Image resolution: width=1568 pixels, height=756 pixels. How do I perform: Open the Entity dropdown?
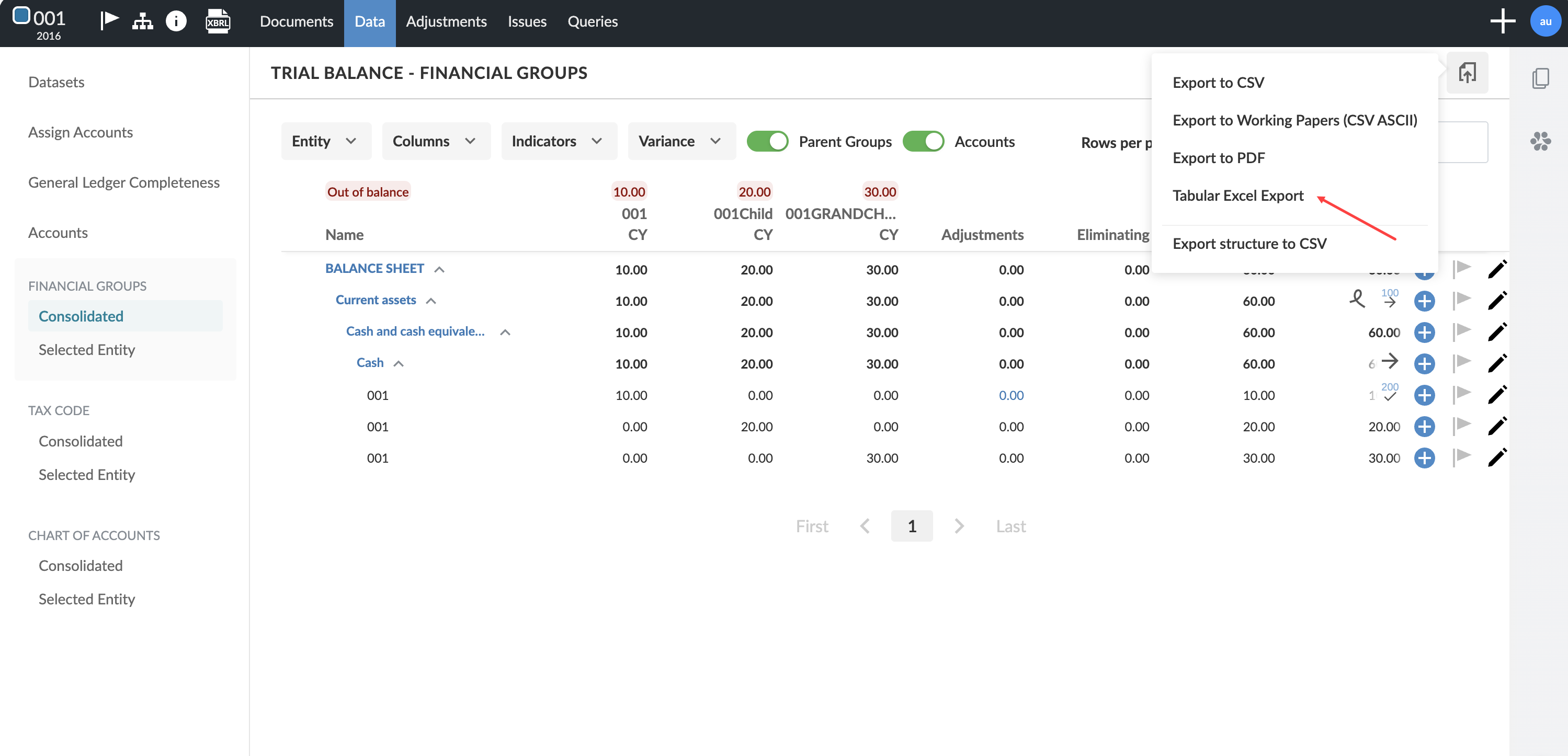click(x=326, y=141)
